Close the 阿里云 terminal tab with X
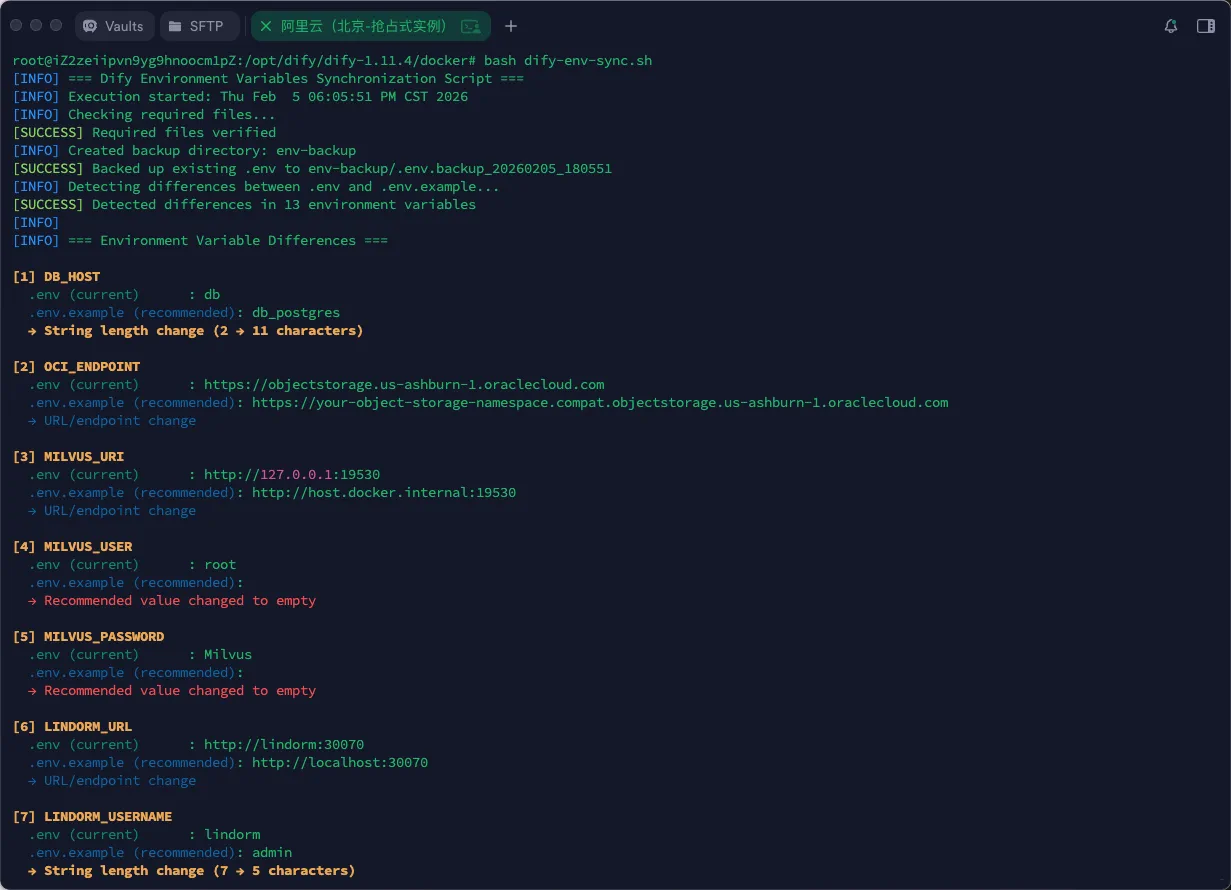 tap(266, 26)
